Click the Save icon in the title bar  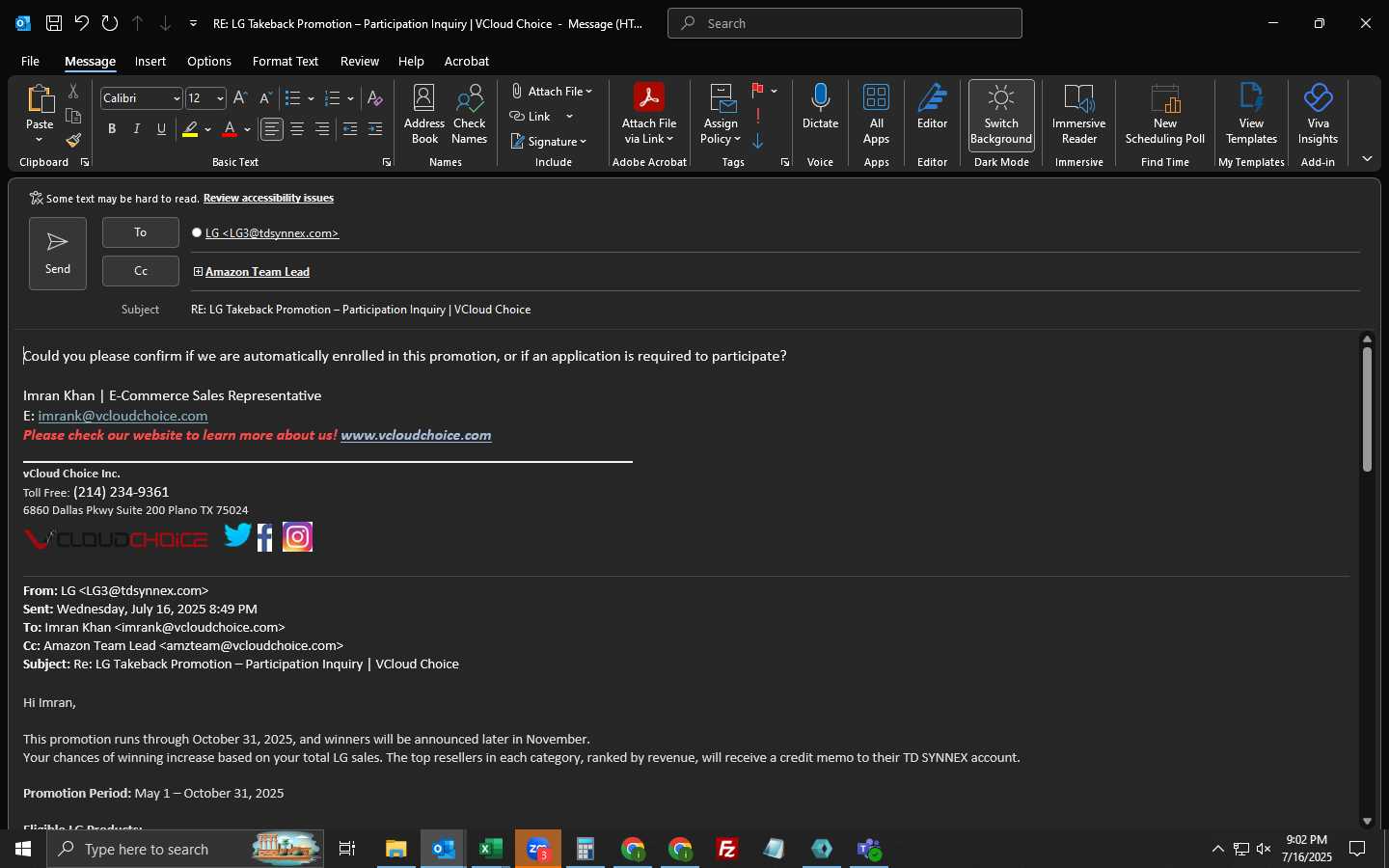[54, 23]
